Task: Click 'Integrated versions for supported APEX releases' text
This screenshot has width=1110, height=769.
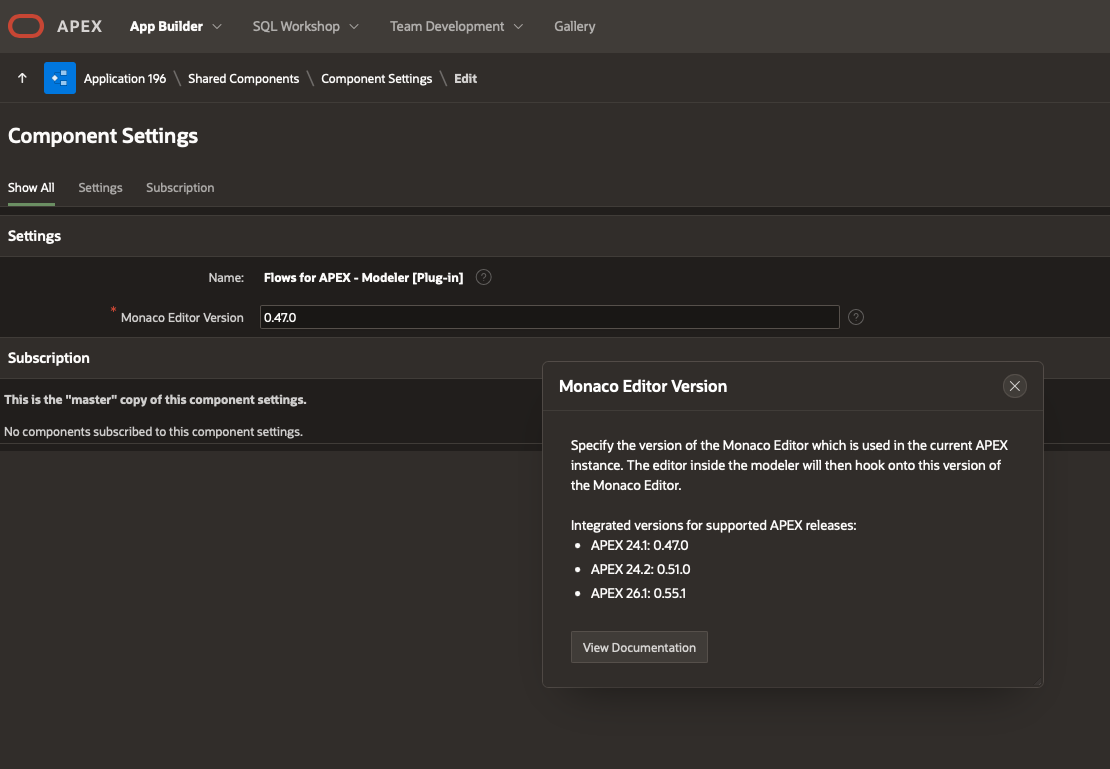Action: point(714,525)
